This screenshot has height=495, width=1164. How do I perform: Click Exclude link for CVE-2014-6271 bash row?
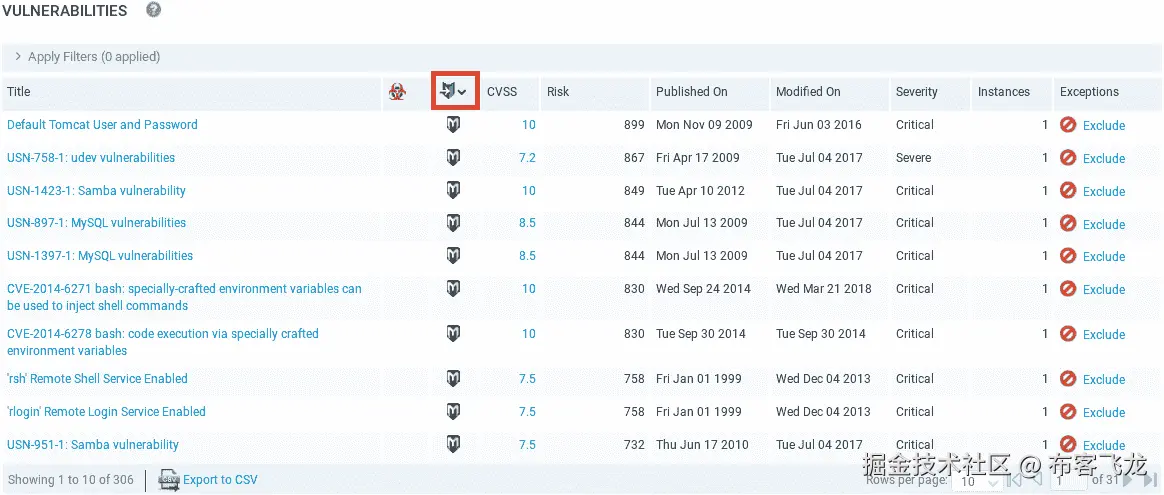point(1104,289)
